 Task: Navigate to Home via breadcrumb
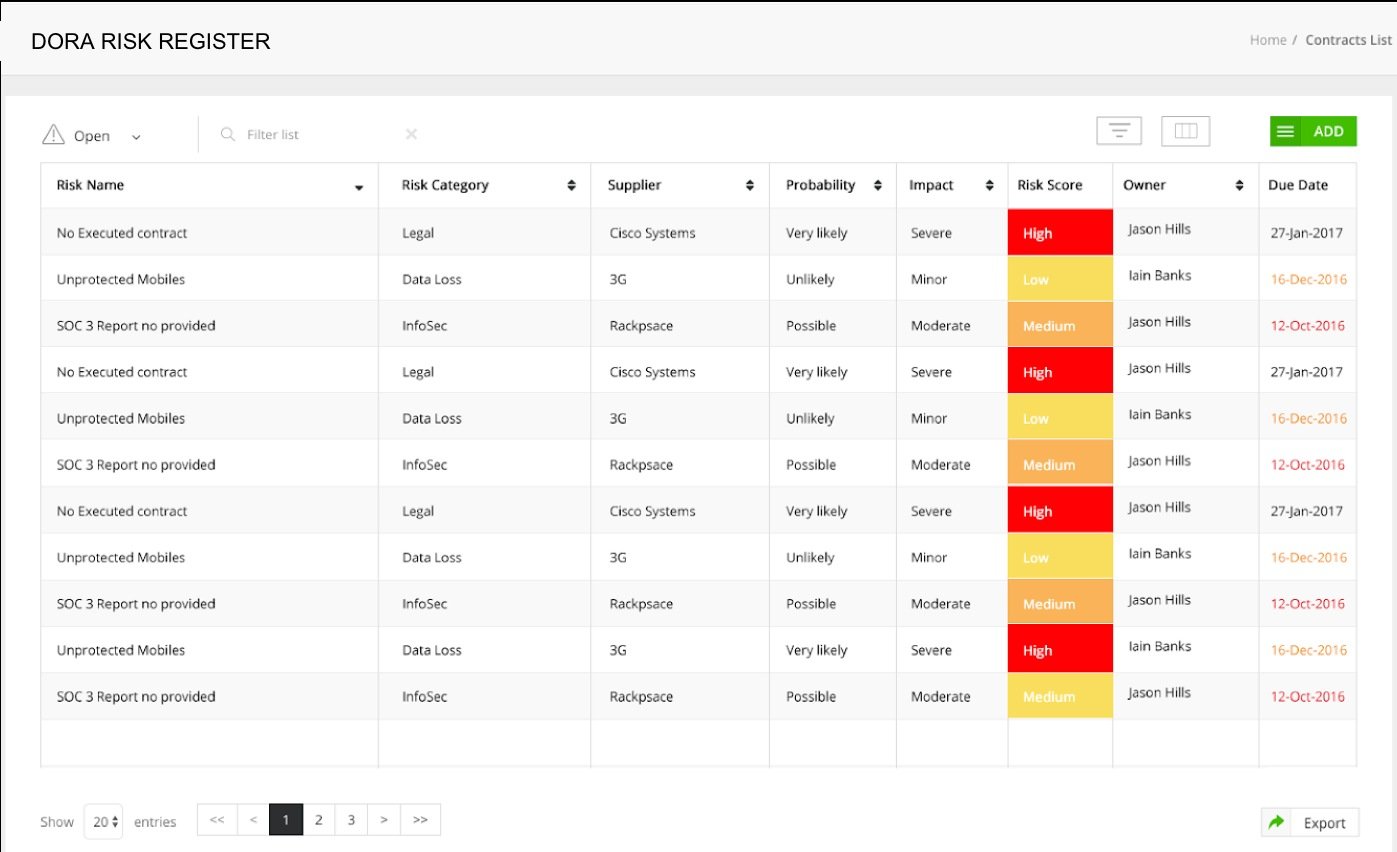pos(1267,40)
